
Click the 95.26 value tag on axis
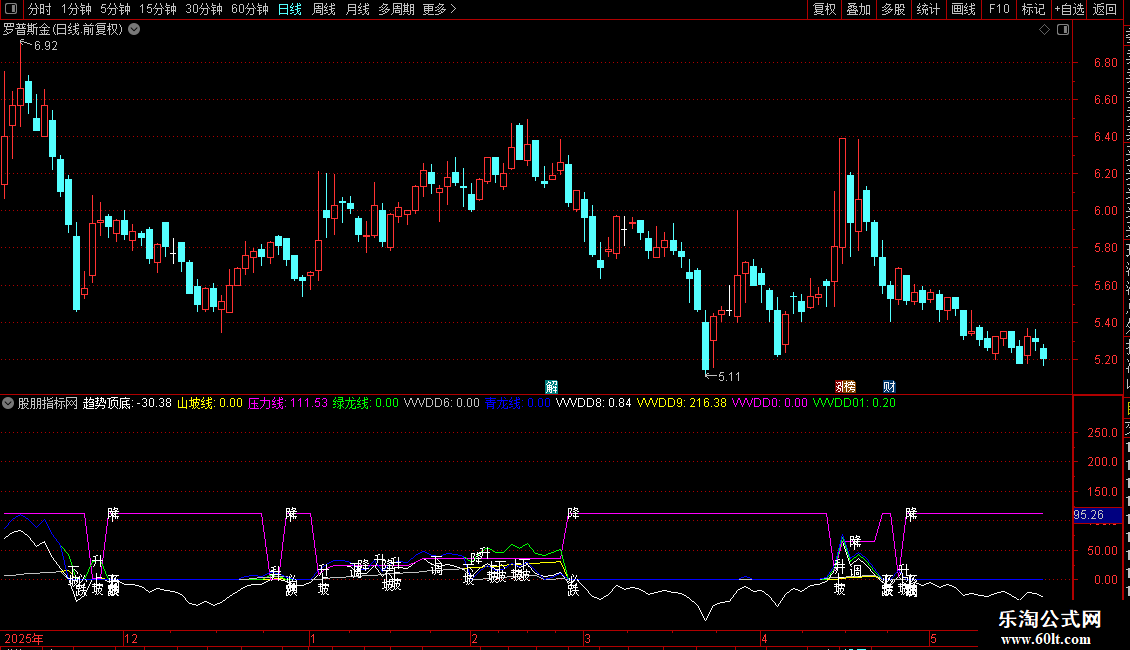(x=1096, y=515)
